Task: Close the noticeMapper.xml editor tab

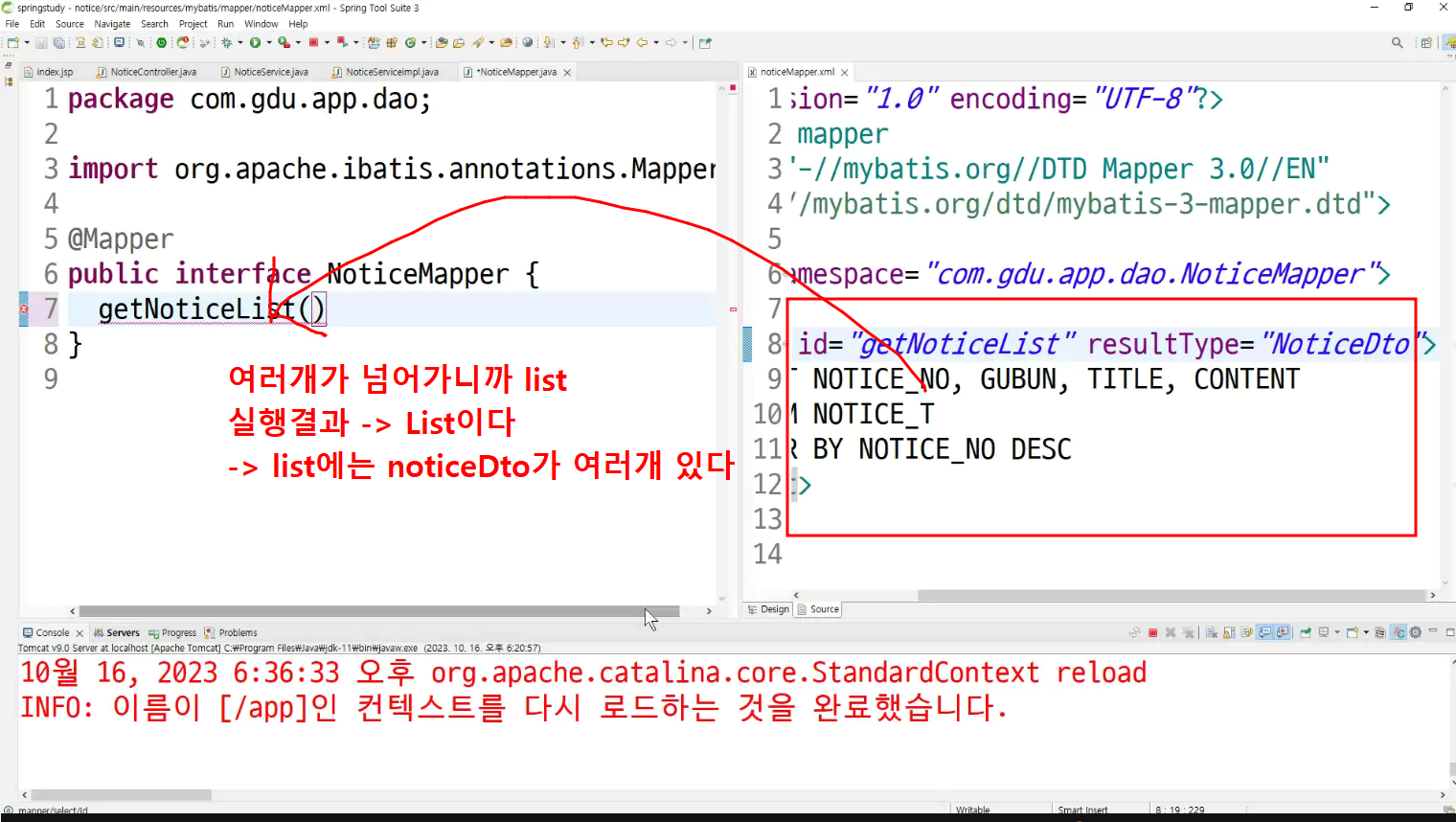Action: [x=844, y=73]
